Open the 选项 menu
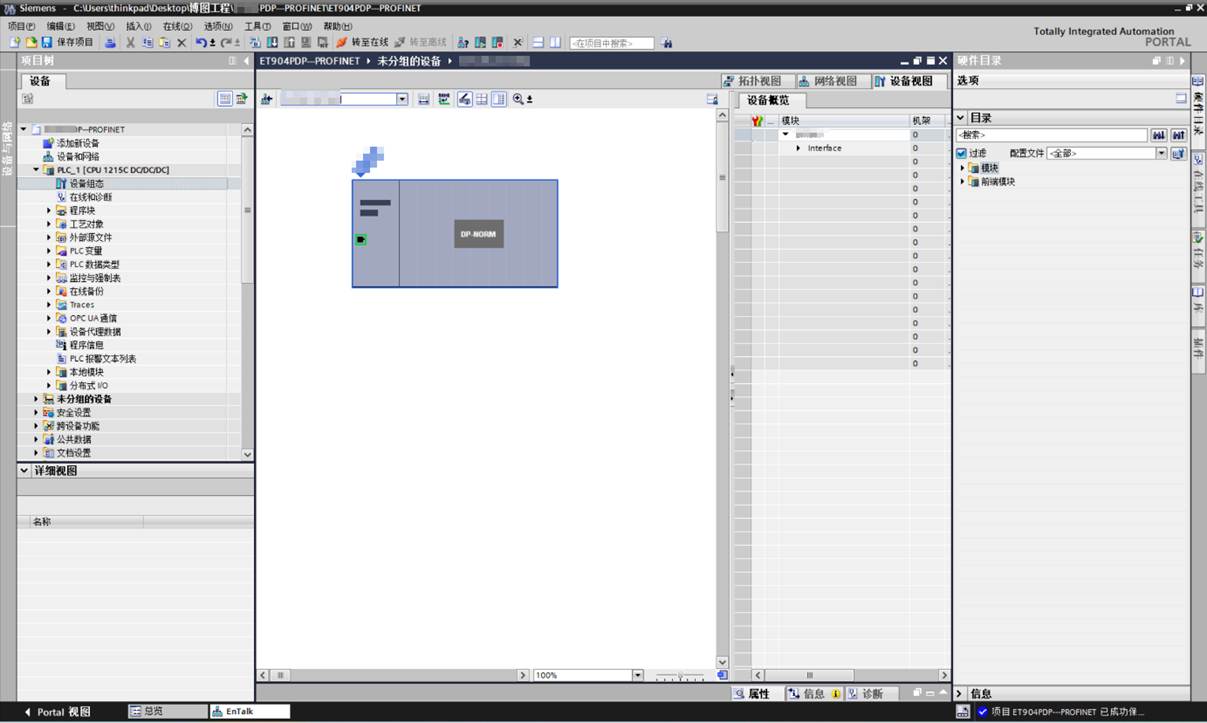 pos(218,26)
